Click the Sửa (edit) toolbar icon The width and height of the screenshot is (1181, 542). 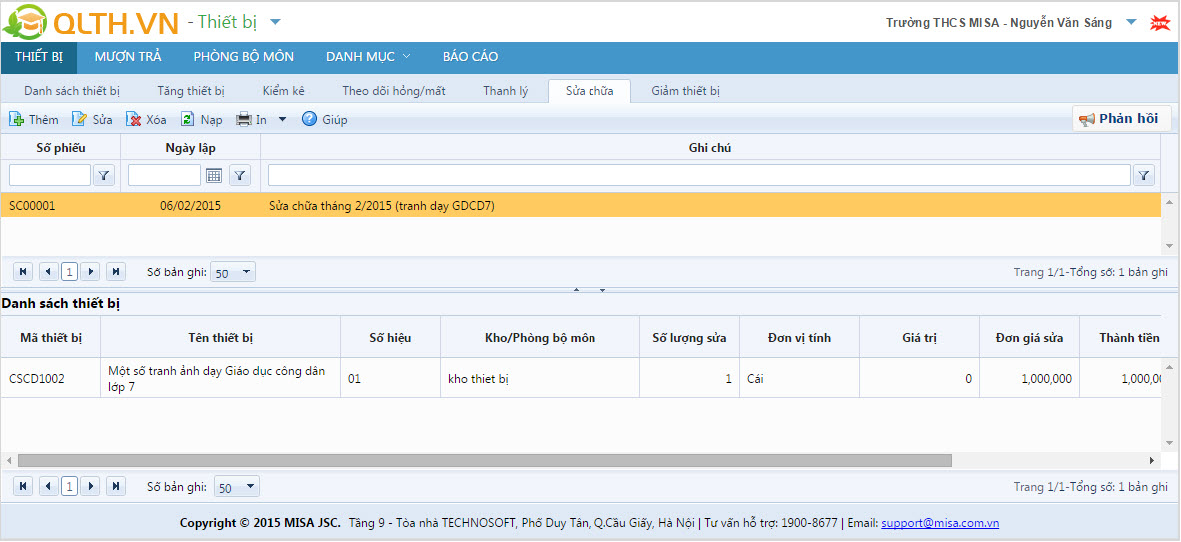tap(80, 119)
